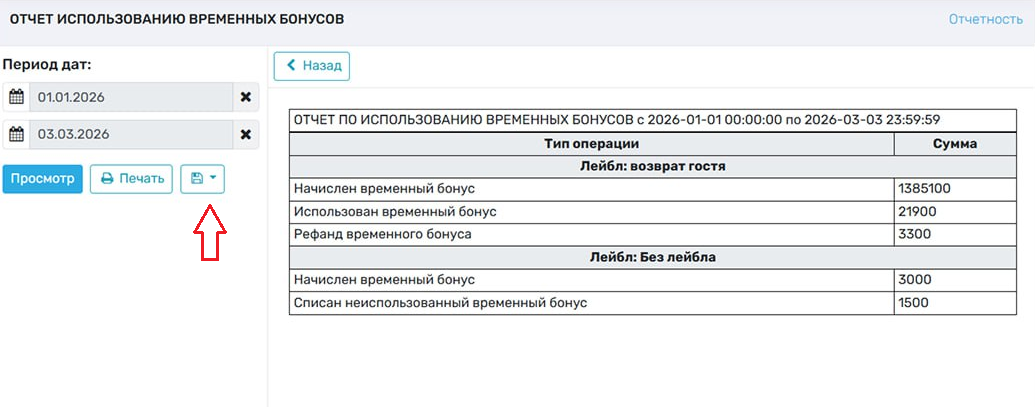This screenshot has height=407, width=1035.
Task: Open the floppy disk save dropdown
Action: click(x=202, y=179)
